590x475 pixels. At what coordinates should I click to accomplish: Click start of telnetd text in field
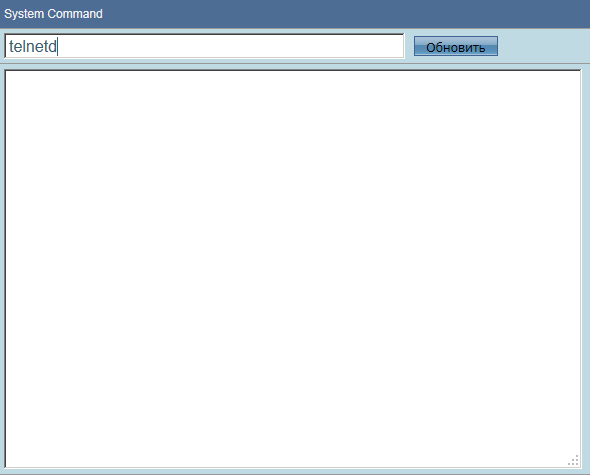[9, 47]
